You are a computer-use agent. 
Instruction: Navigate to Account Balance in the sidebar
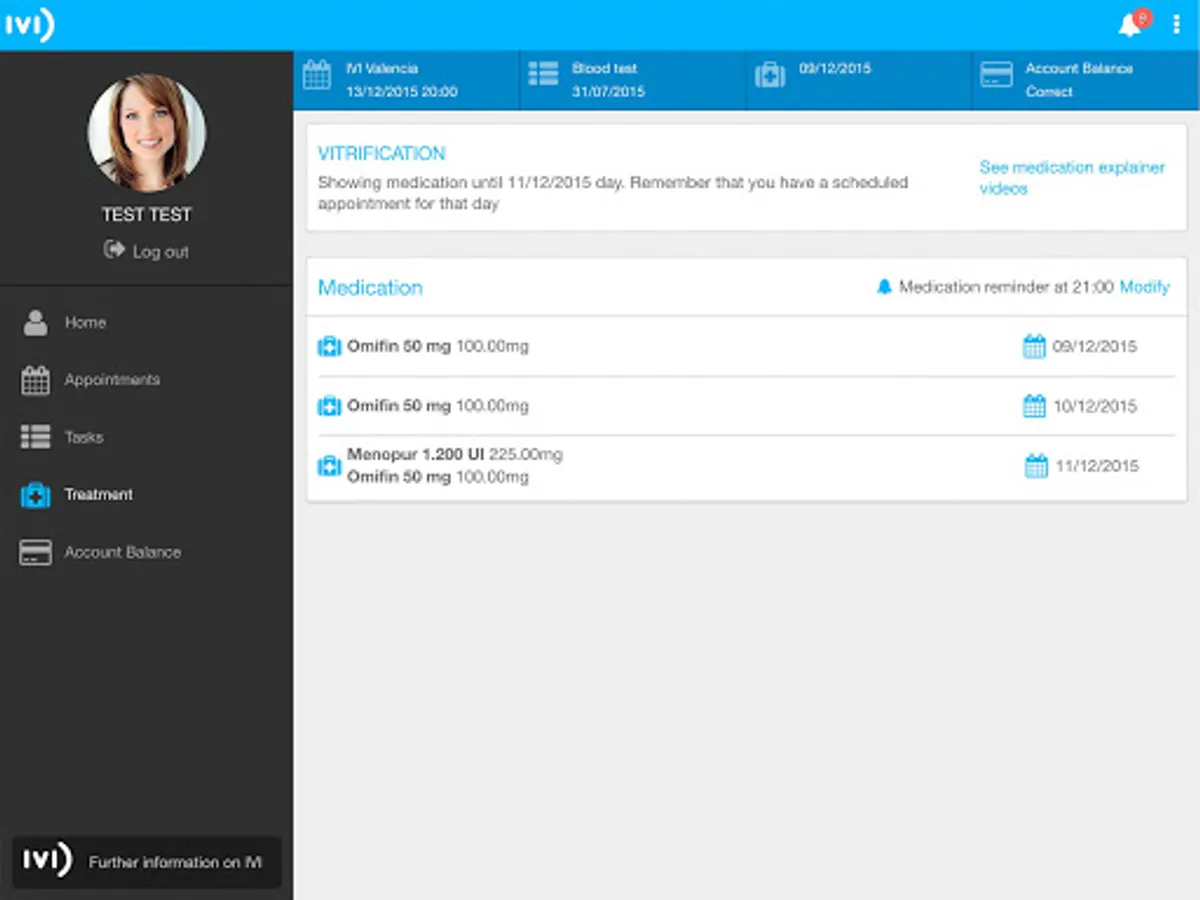(x=122, y=551)
